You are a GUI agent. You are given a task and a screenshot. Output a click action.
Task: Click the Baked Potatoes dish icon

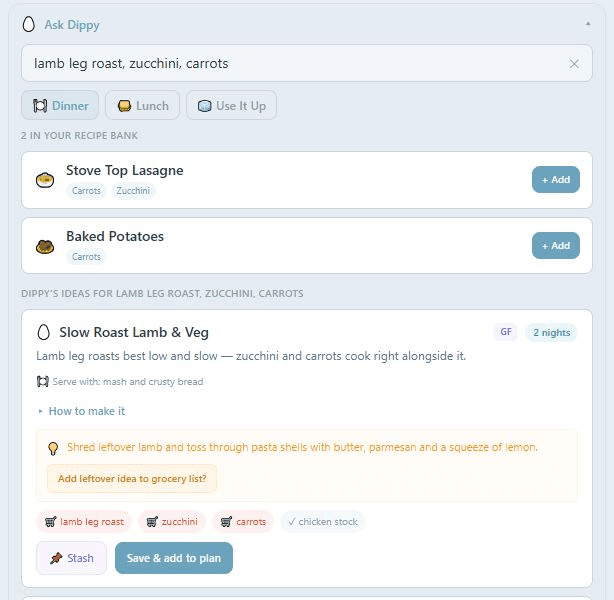tap(44, 246)
